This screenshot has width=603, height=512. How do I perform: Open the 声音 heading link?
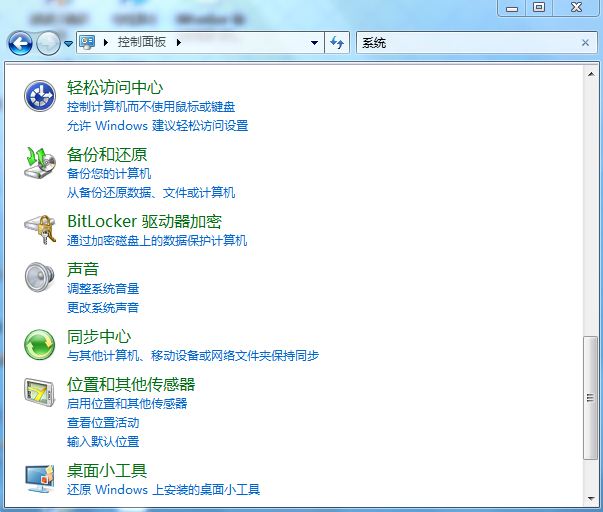(83, 269)
